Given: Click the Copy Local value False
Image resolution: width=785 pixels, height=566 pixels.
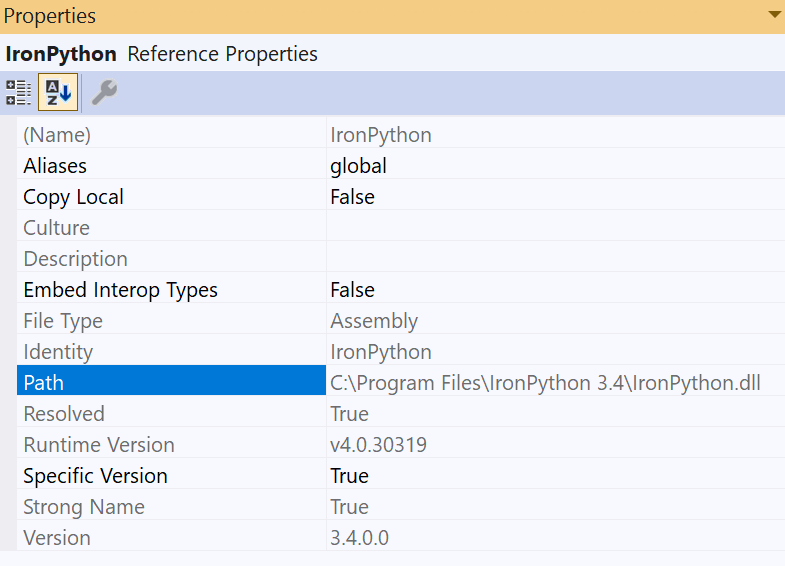Looking at the screenshot, I should click(x=352, y=197).
